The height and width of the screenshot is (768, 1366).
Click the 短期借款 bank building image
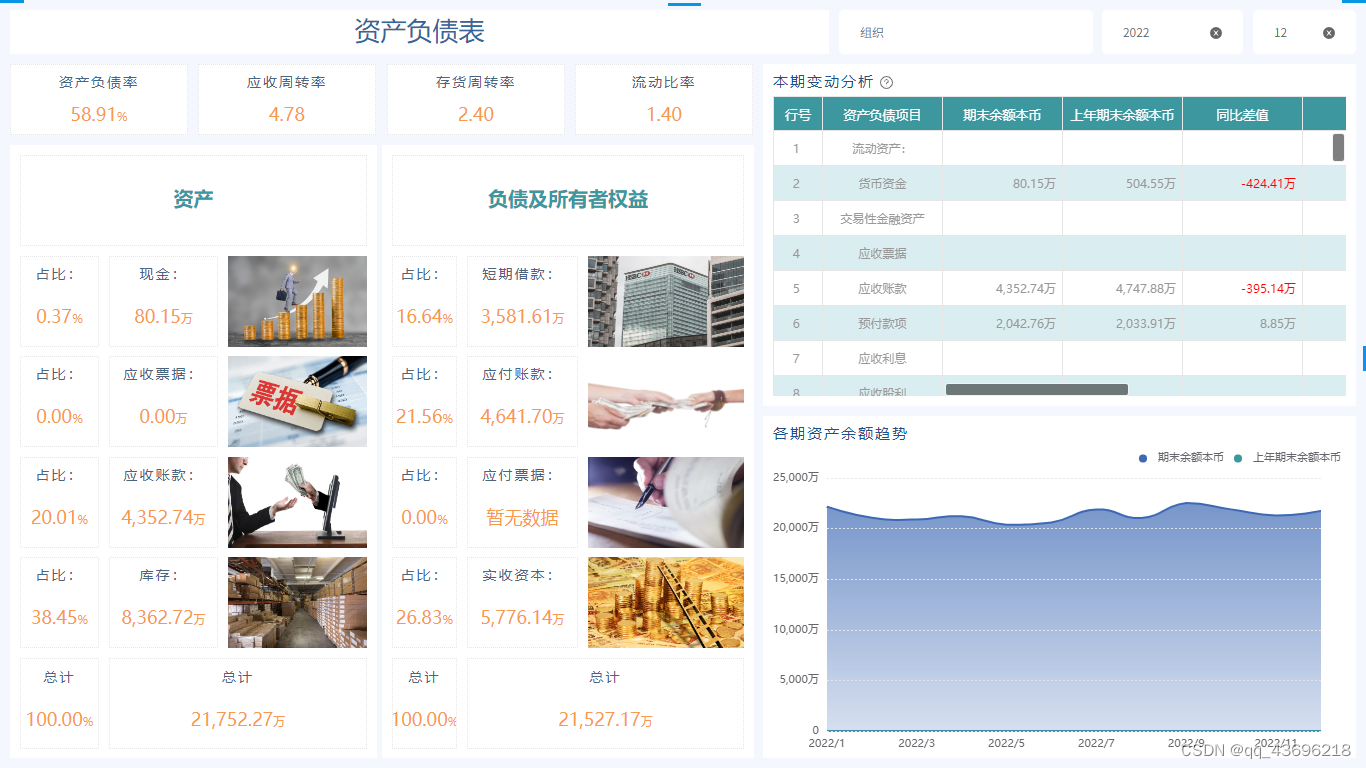(x=666, y=301)
